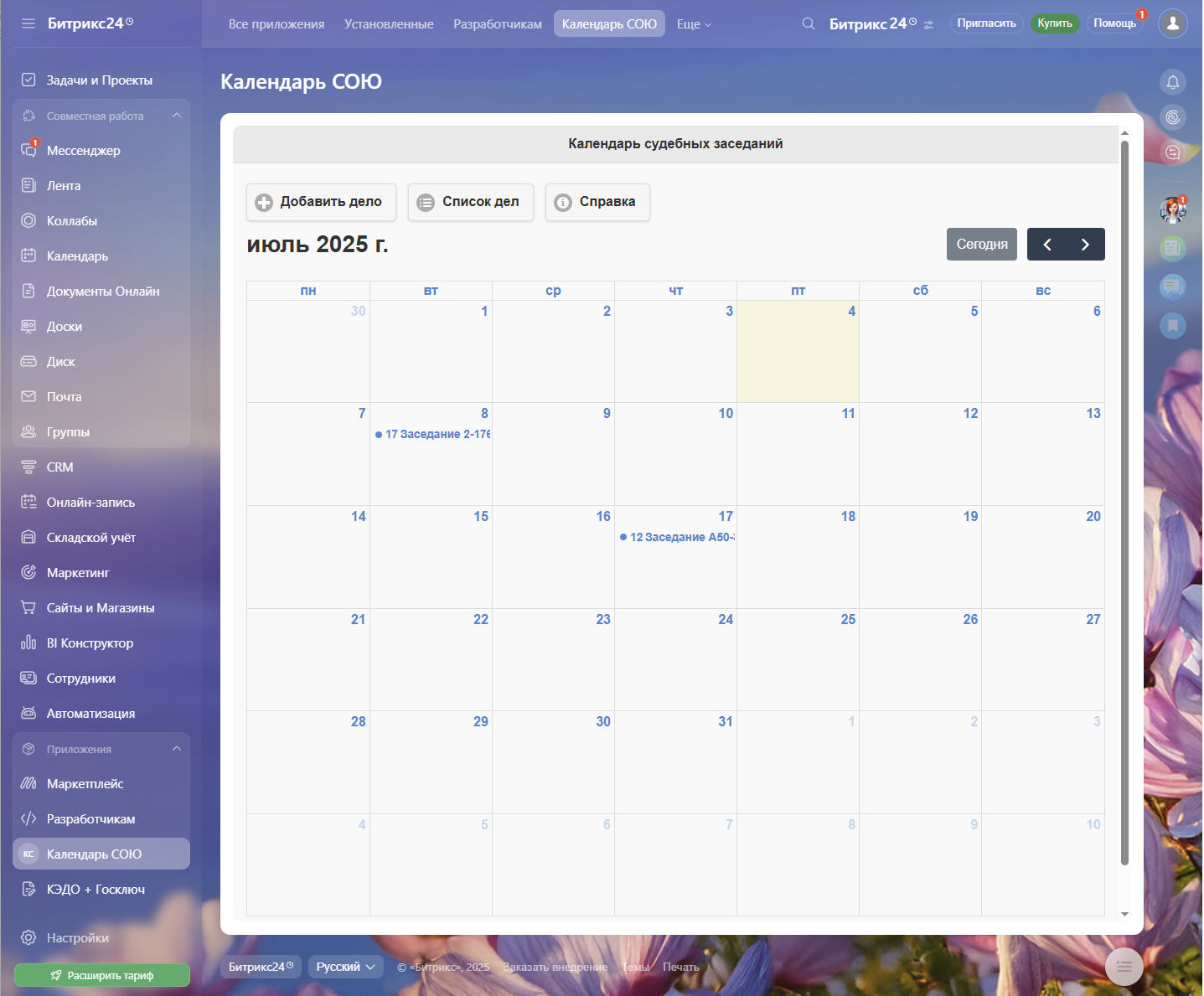Switch to the Установленные tab
This screenshot has width=1204, height=996.
point(389,24)
